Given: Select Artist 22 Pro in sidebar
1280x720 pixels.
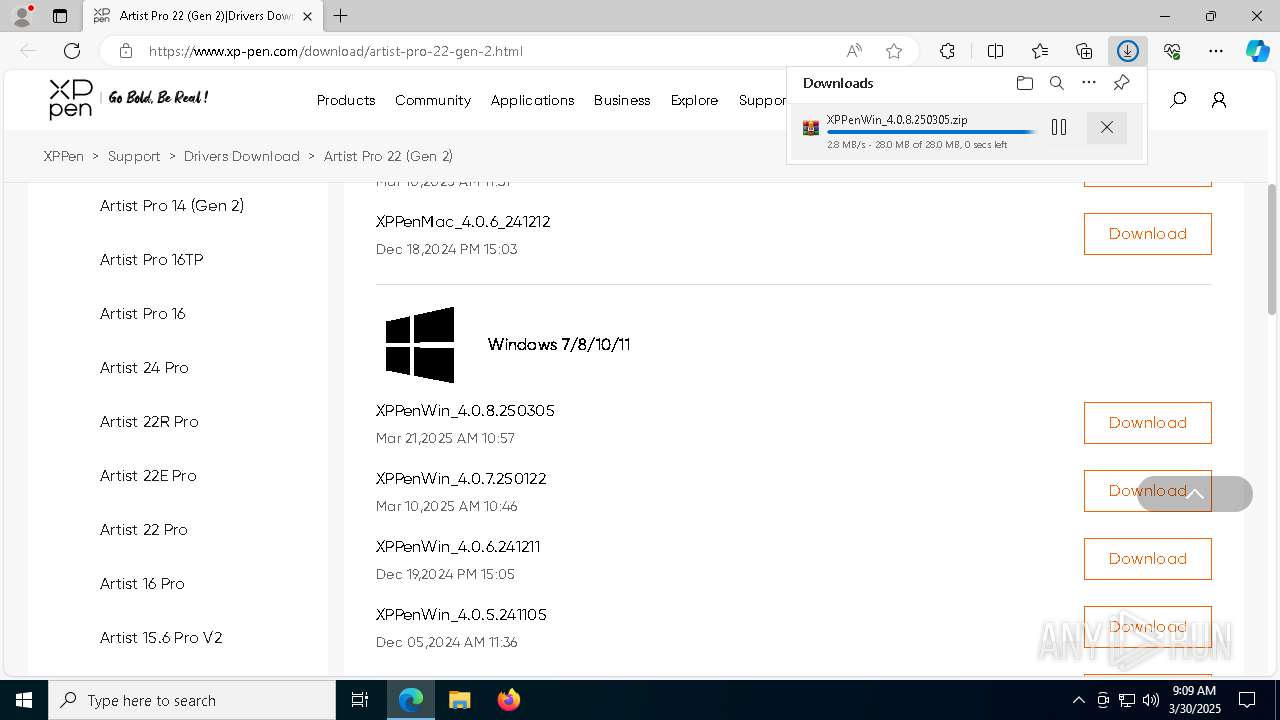Looking at the screenshot, I should coord(143,530).
